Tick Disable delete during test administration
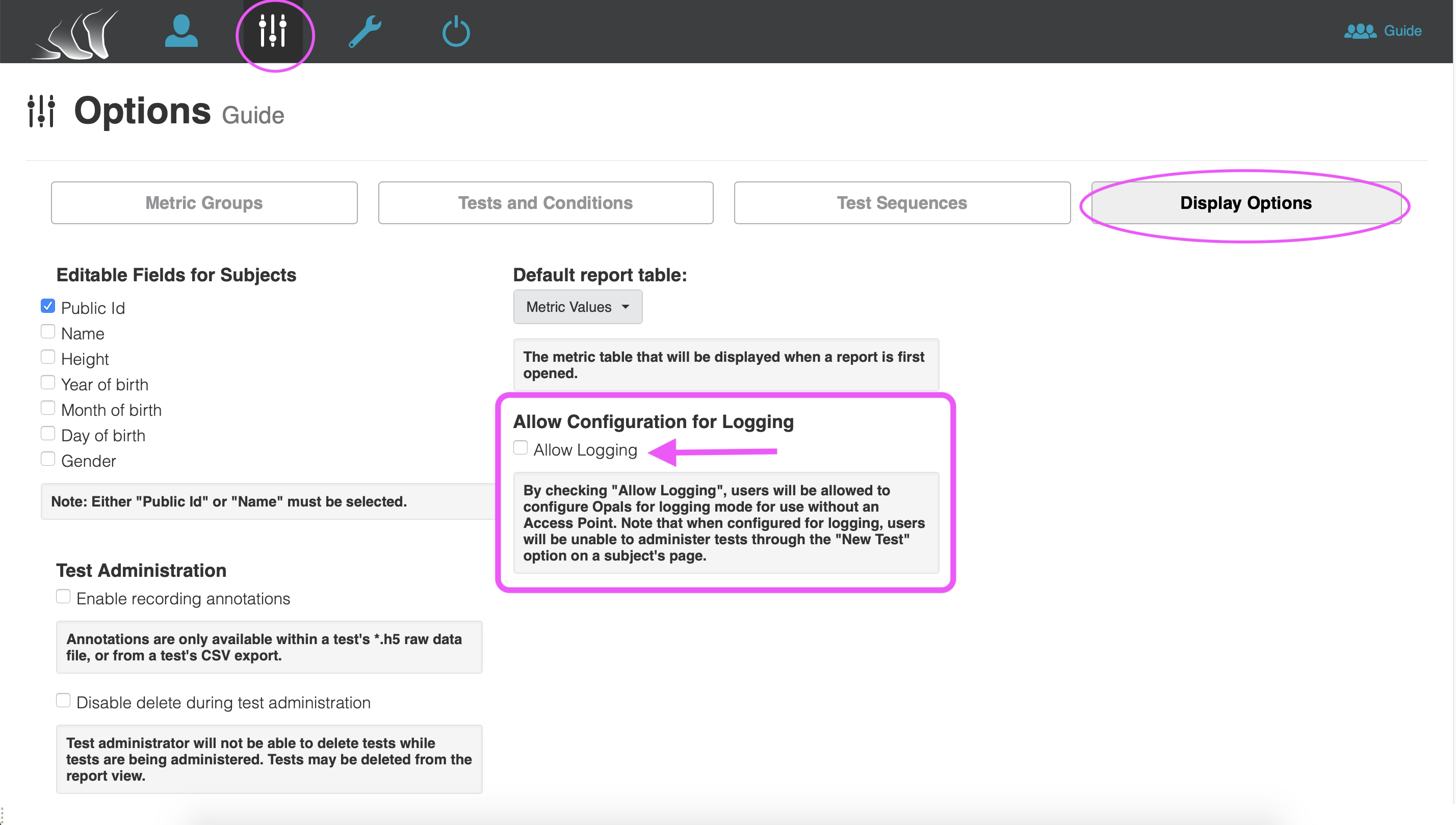The width and height of the screenshot is (1456, 825). [x=64, y=701]
